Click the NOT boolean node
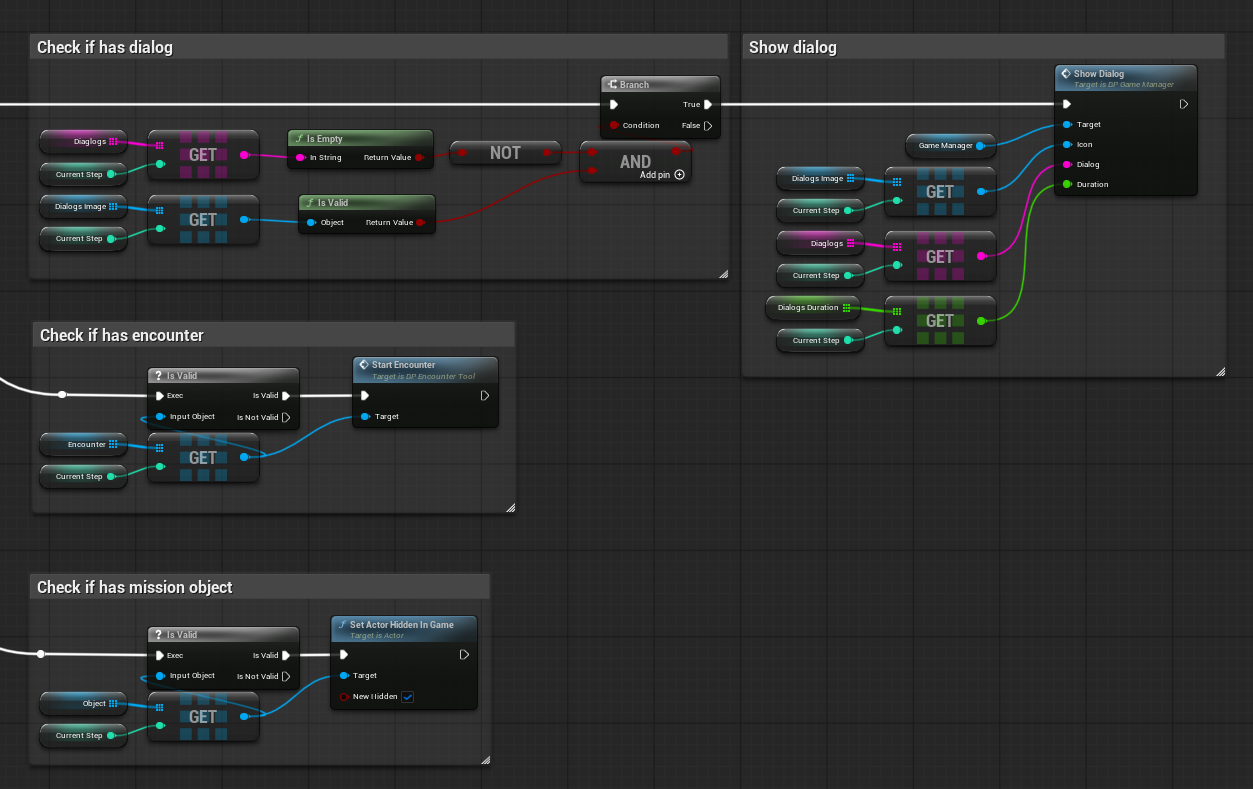 (505, 152)
